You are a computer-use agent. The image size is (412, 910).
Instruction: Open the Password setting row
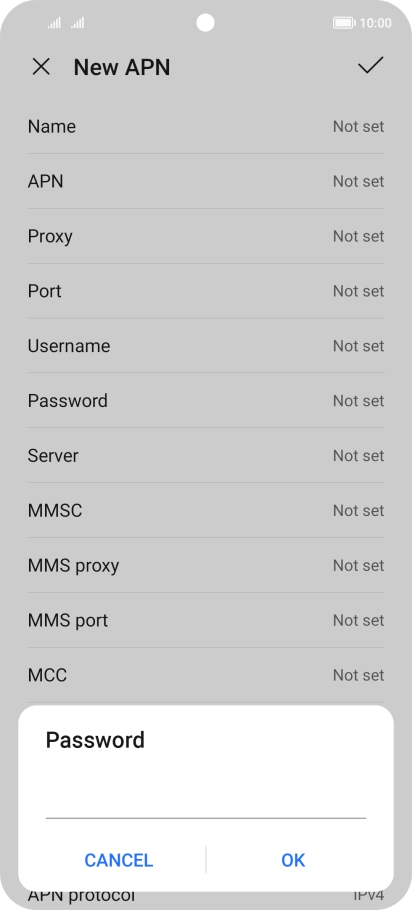205,400
